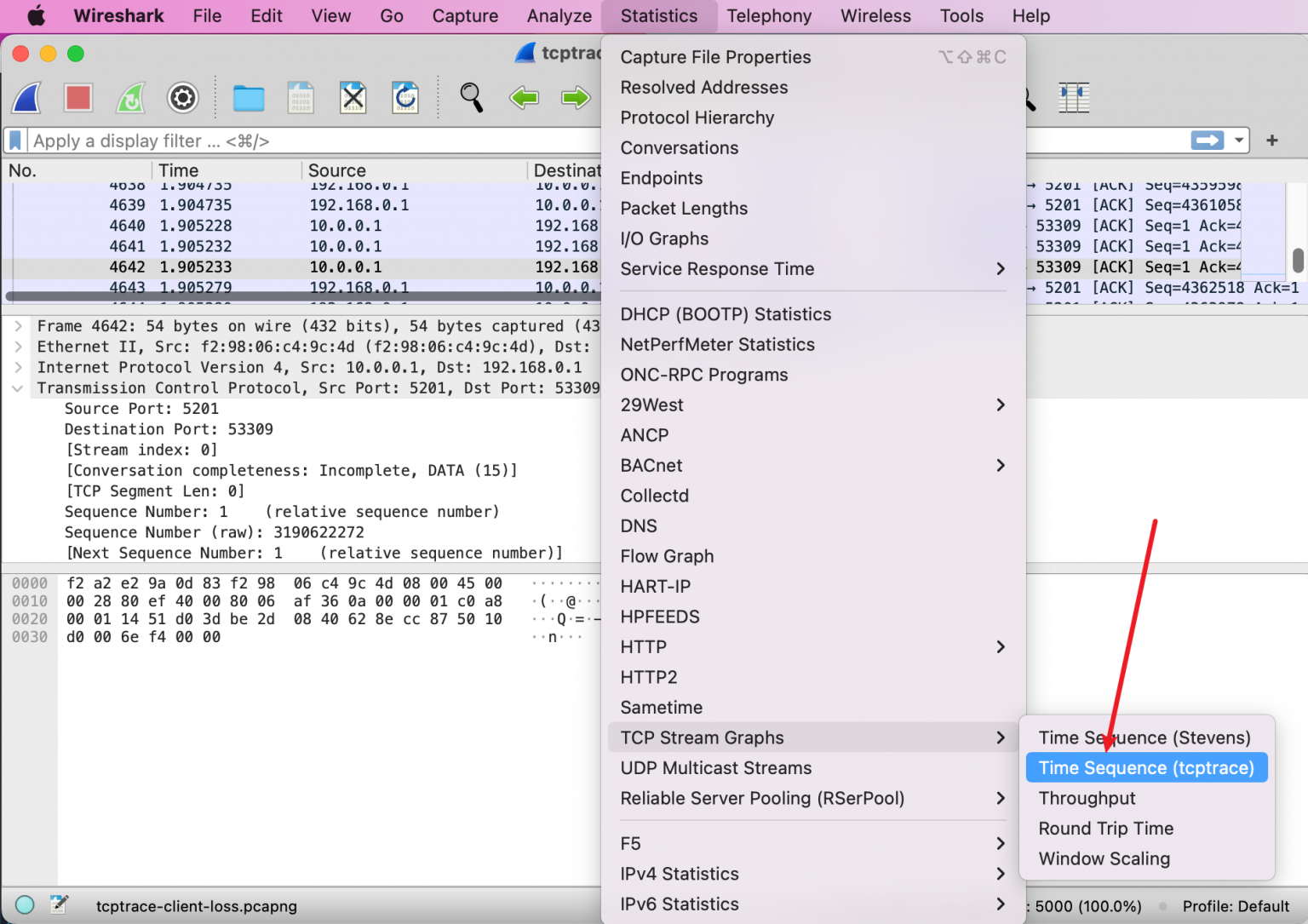Open expert information via status bar circle icon
1308x924 pixels.
pyautogui.click(x=23, y=905)
